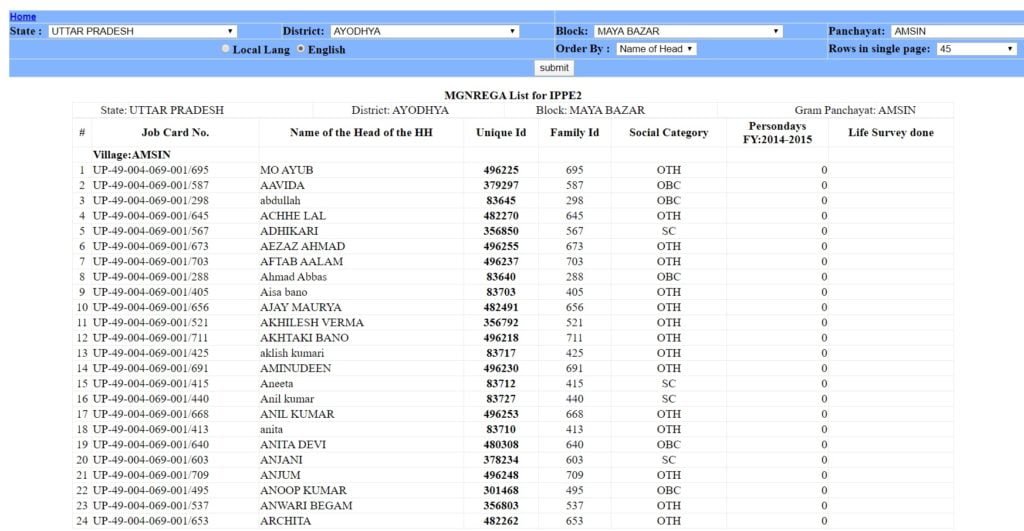This screenshot has width=1024, height=531.
Task: Click the name aklish kumari
Action: point(292,353)
